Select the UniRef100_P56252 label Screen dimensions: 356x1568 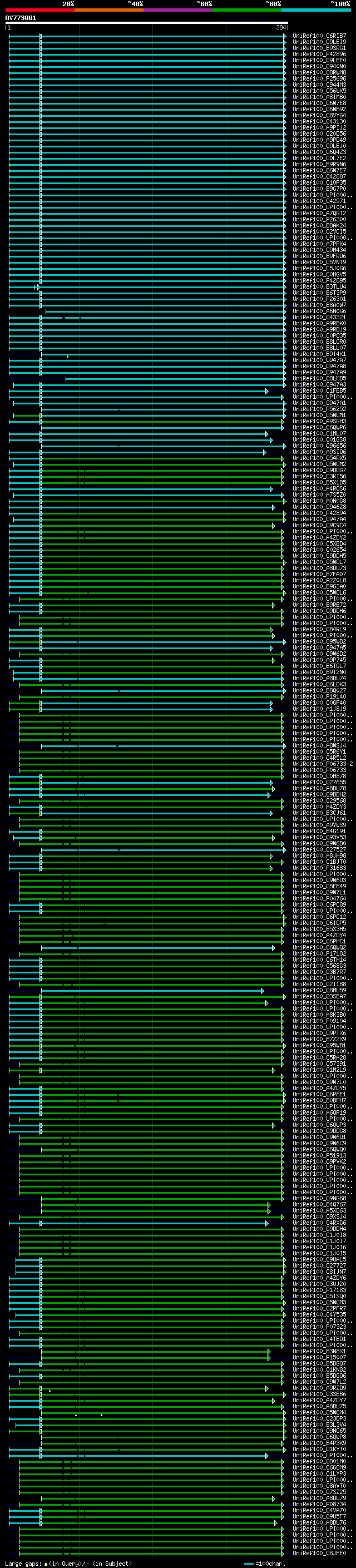[319, 409]
